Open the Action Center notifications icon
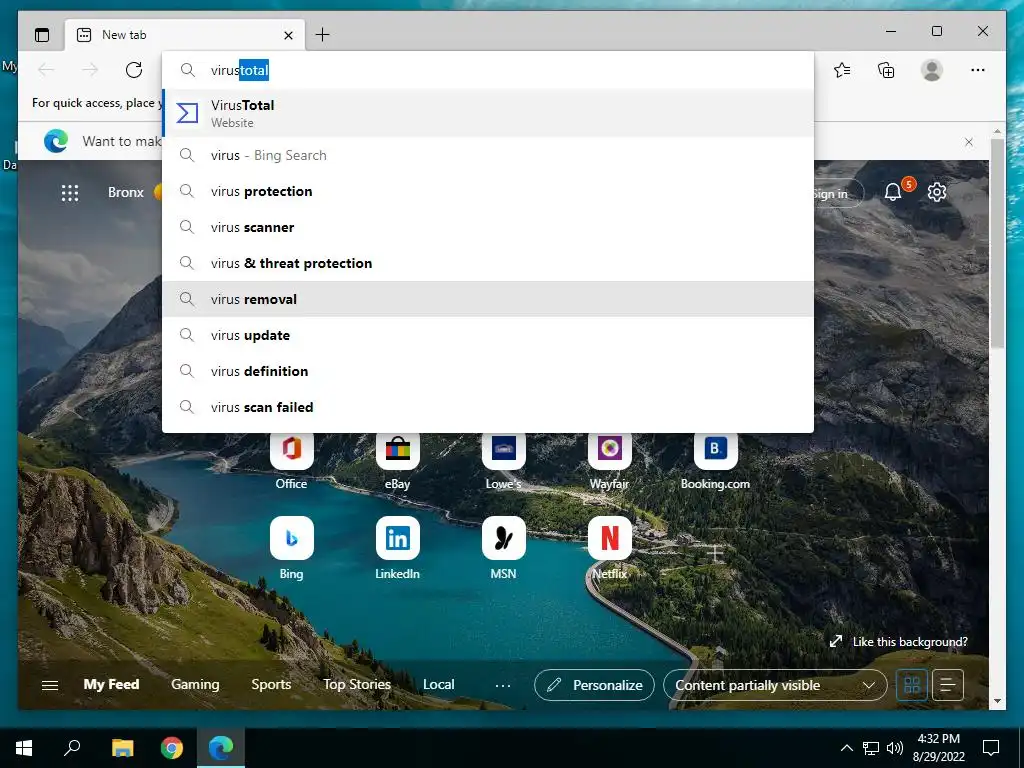Image resolution: width=1024 pixels, height=768 pixels. point(991,748)
